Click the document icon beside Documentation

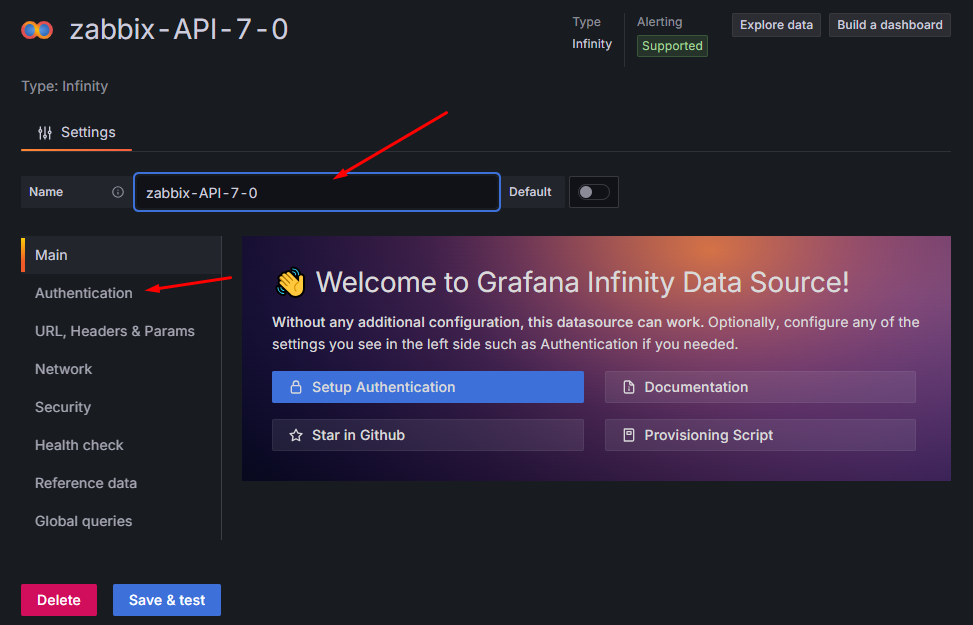point(628,387)
